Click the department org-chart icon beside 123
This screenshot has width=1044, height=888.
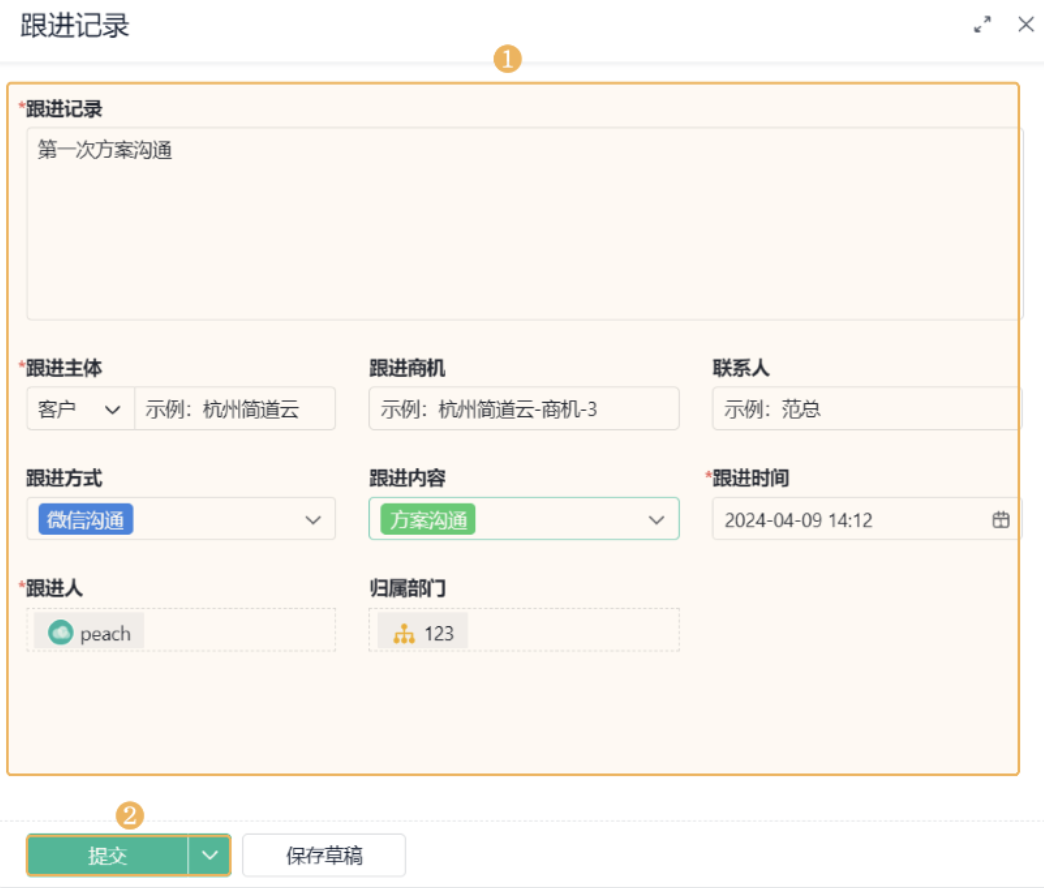pyautogui.click(x=404, y=633)
